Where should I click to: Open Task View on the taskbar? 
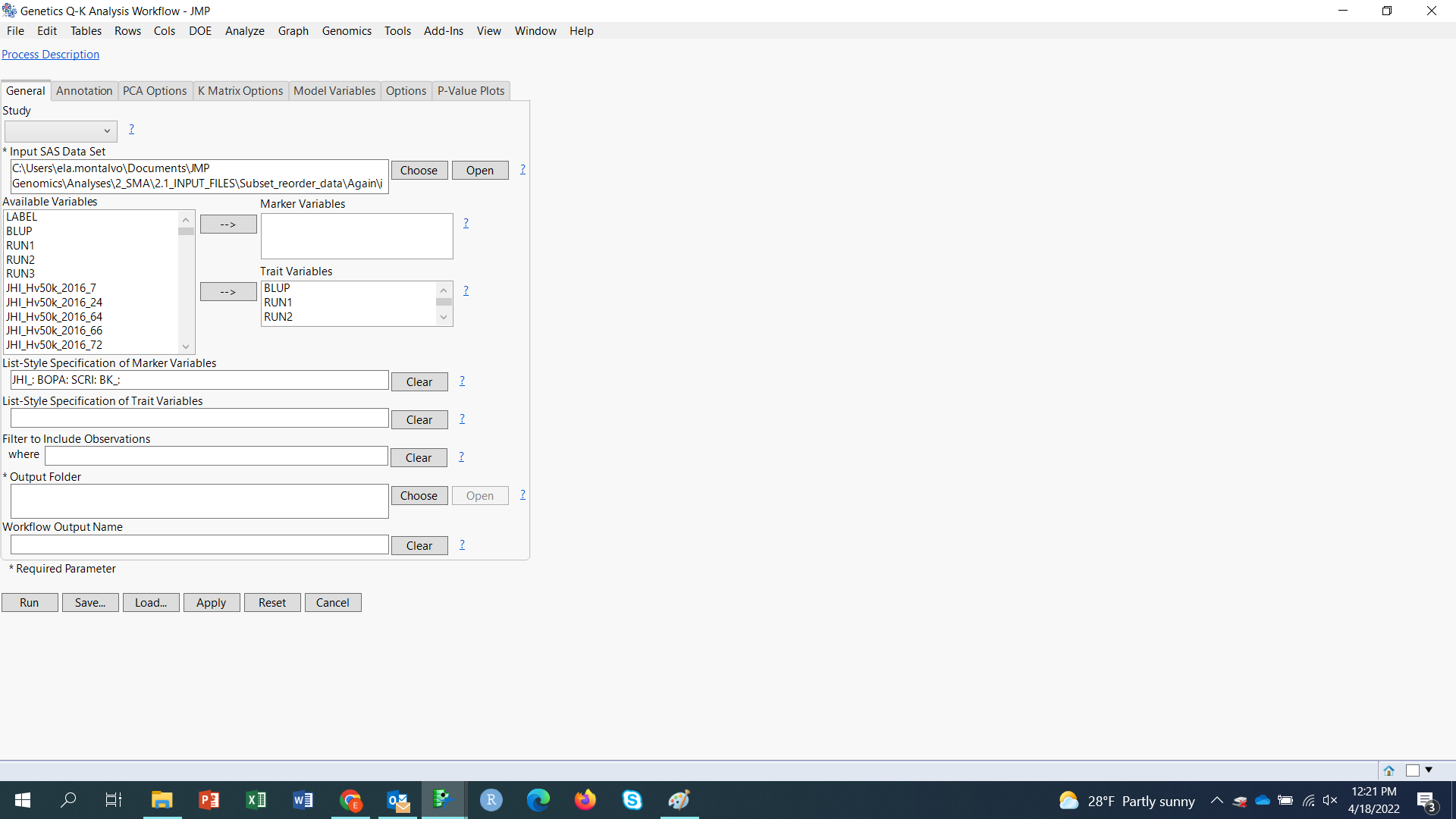(114, 800)
